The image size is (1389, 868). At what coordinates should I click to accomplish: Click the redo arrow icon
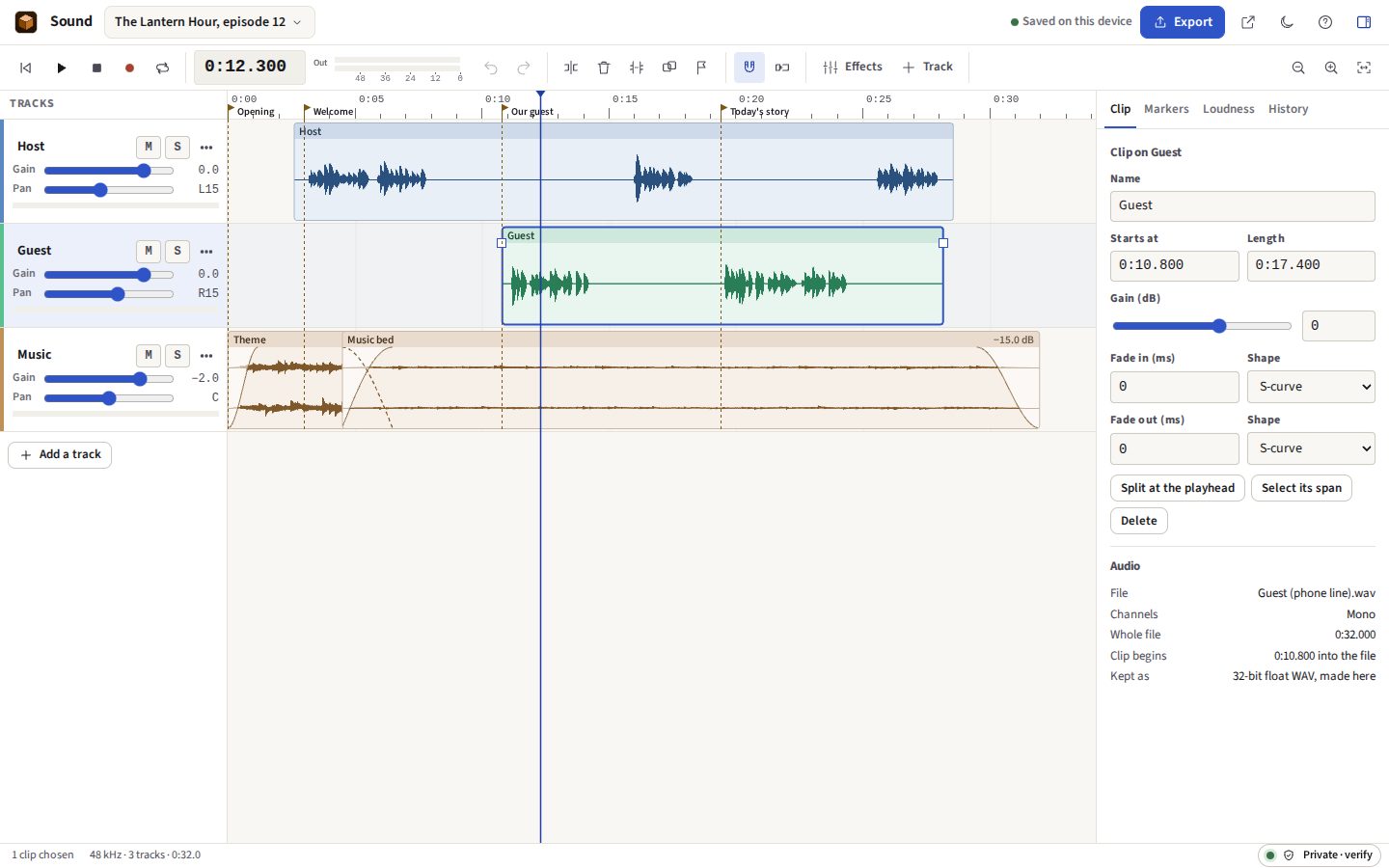(x=524, y=68)
